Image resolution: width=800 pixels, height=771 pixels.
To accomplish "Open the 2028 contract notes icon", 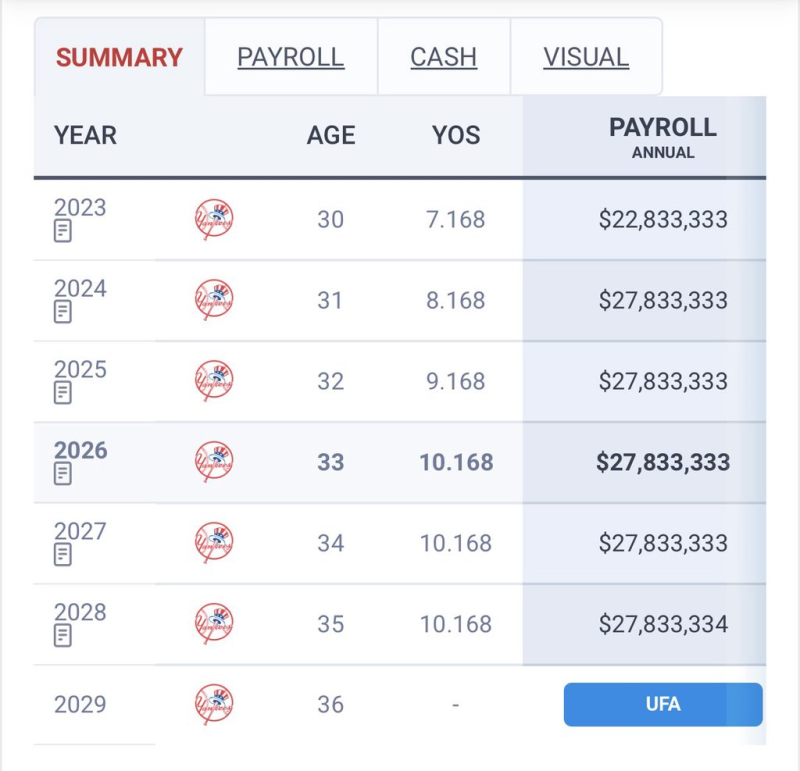I will 63,636.
